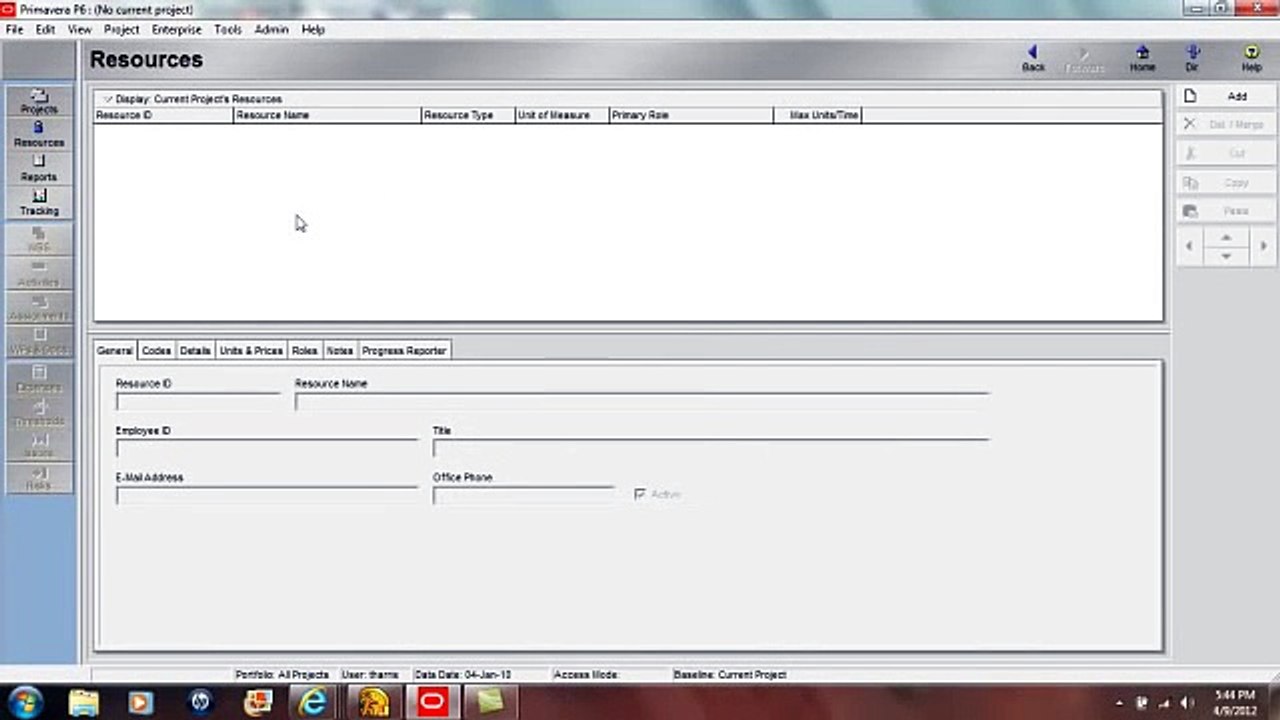Click the move down arrow button

point(1226,256)
